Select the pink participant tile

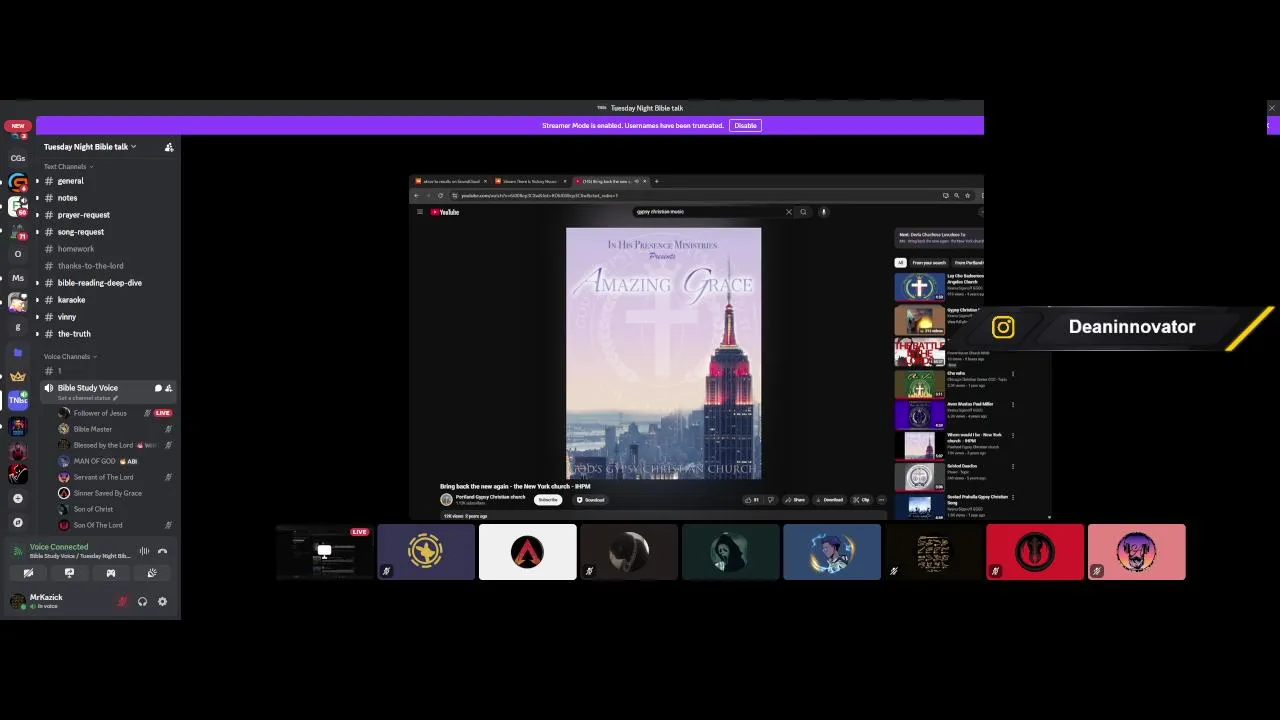[1136, 552]
